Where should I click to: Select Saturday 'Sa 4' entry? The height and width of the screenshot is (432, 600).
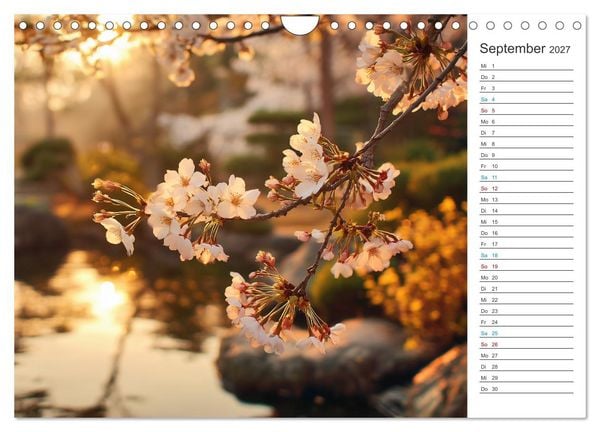[527, 99]
